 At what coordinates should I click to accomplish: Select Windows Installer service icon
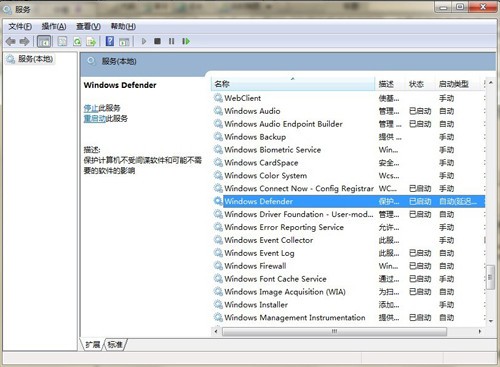218,304
